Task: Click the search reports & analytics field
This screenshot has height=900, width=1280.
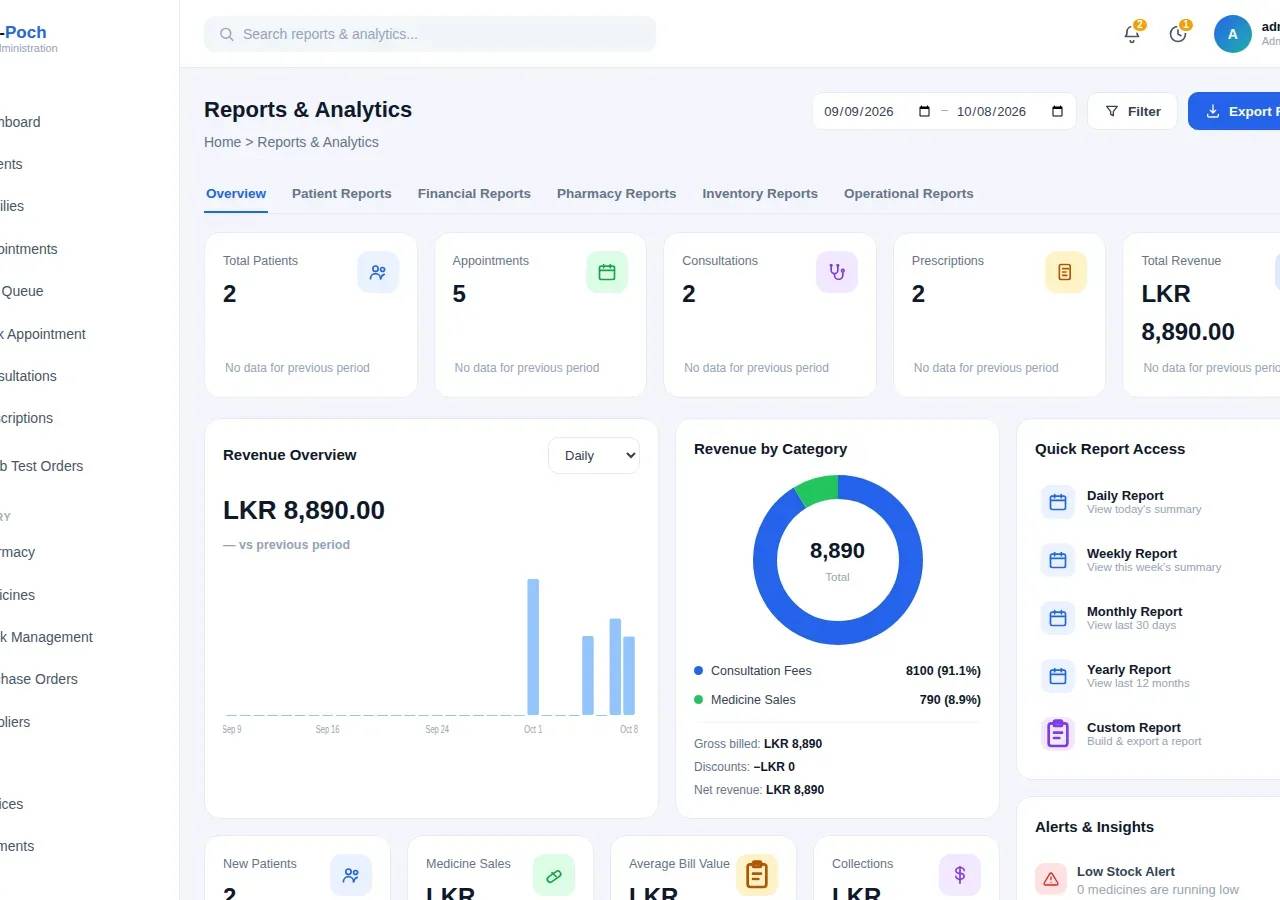Action: [x=430, y=34]
